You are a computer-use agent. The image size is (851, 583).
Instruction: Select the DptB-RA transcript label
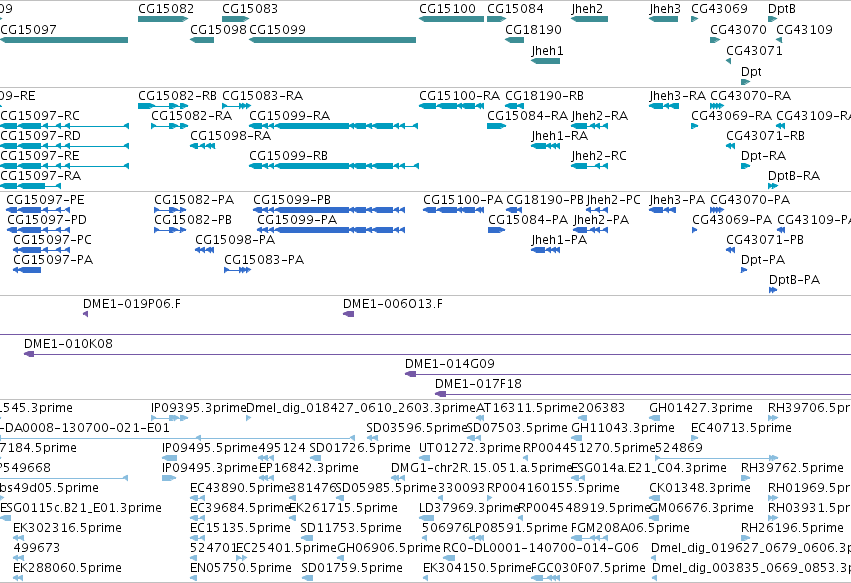pos(793,176)
